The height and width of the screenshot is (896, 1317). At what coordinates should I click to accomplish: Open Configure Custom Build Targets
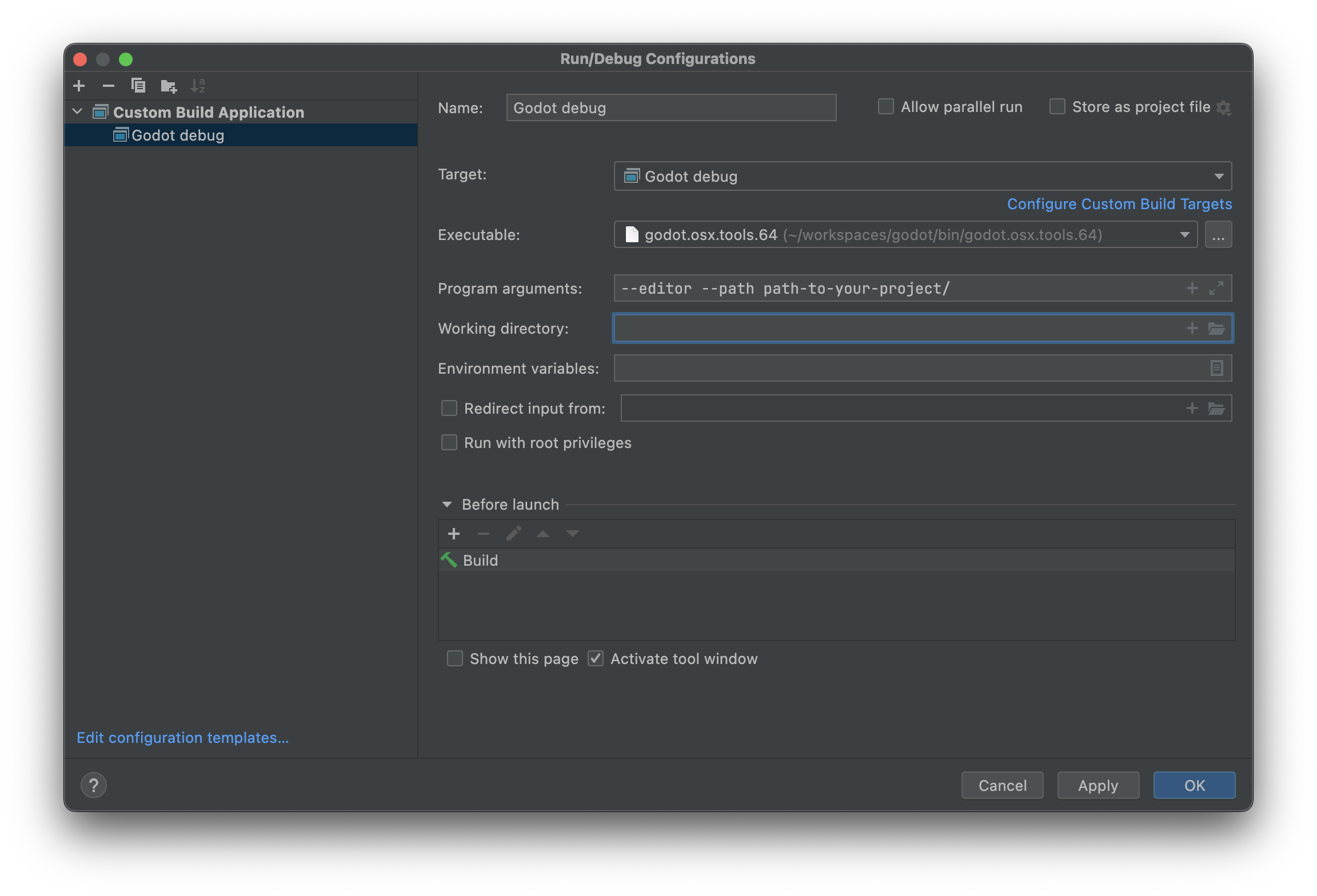coord(1119,203)
